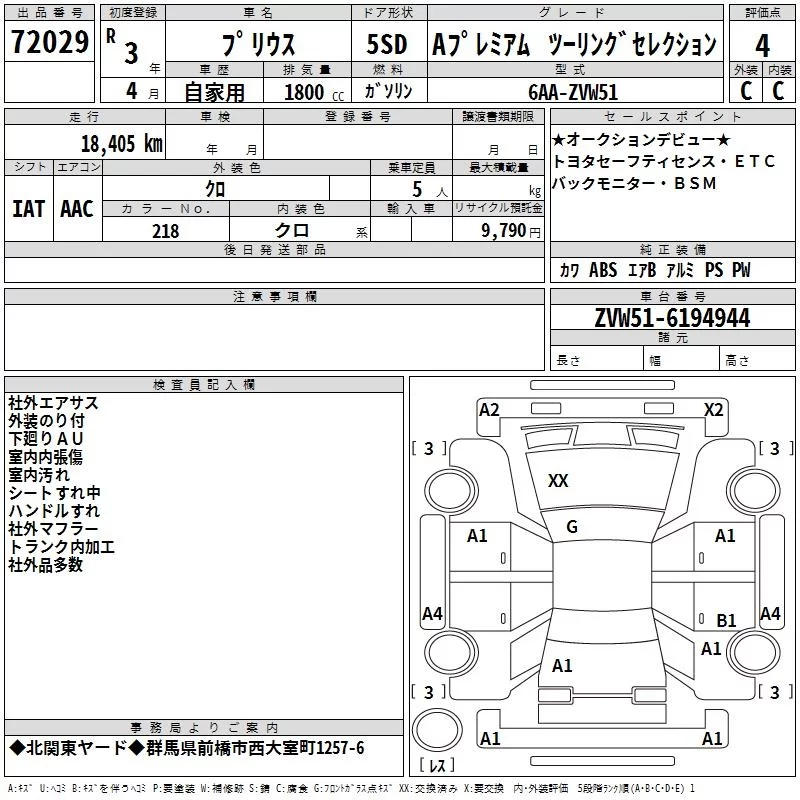Viewport: 800px width, 800px height.
Task: Click the overall grade score 4
Action: pos(762,45)
